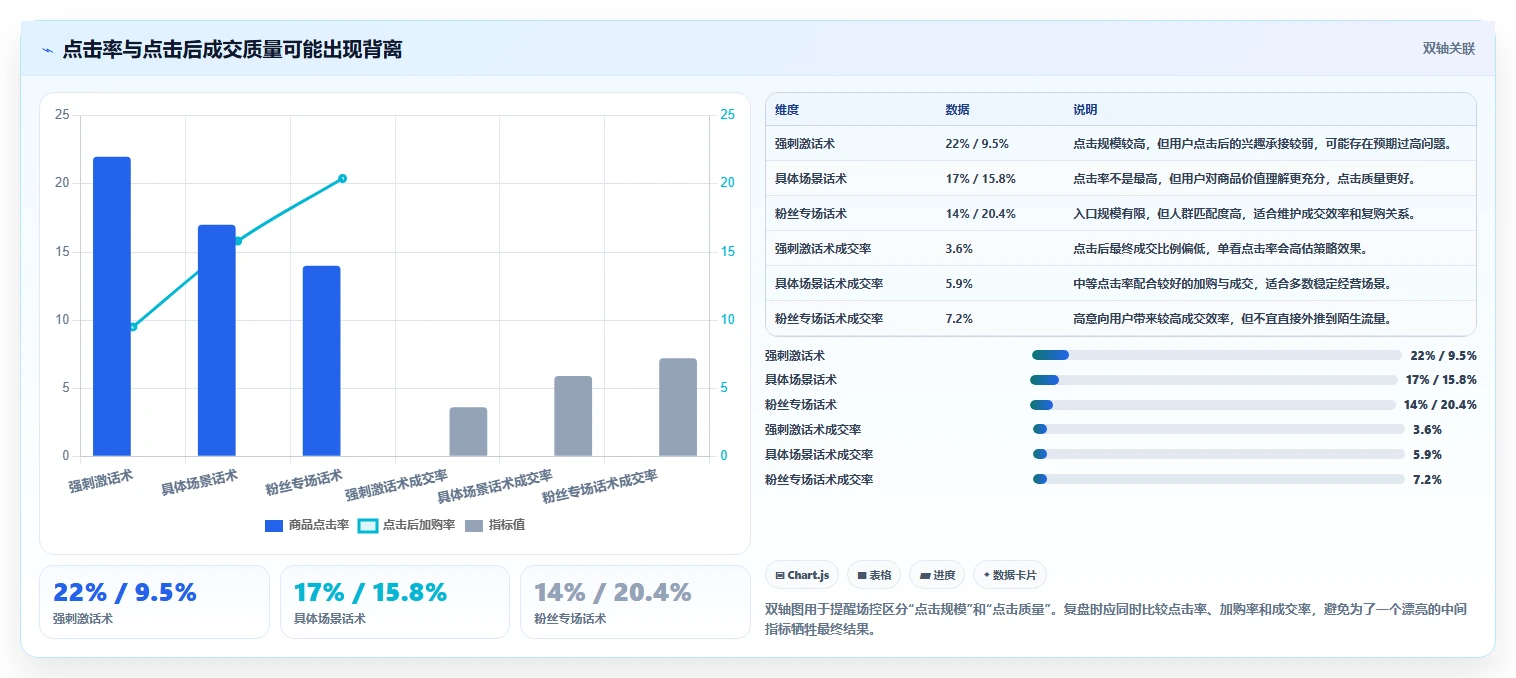
Task: Click the progress bar for 具体场景话术
Action: pyautogui.click(x=1213, y=380)
